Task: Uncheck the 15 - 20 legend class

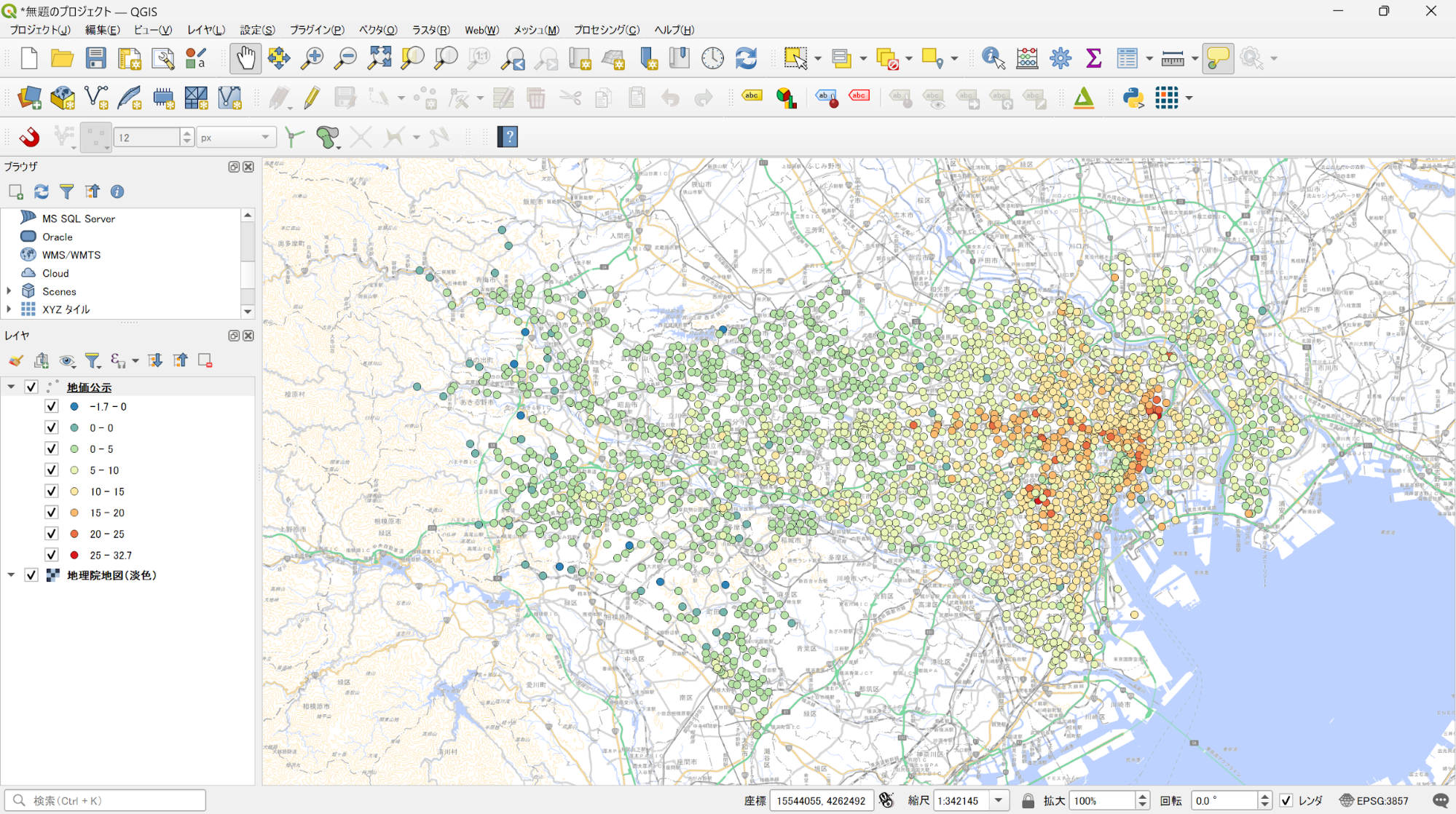Action: [x=52, y=512]
